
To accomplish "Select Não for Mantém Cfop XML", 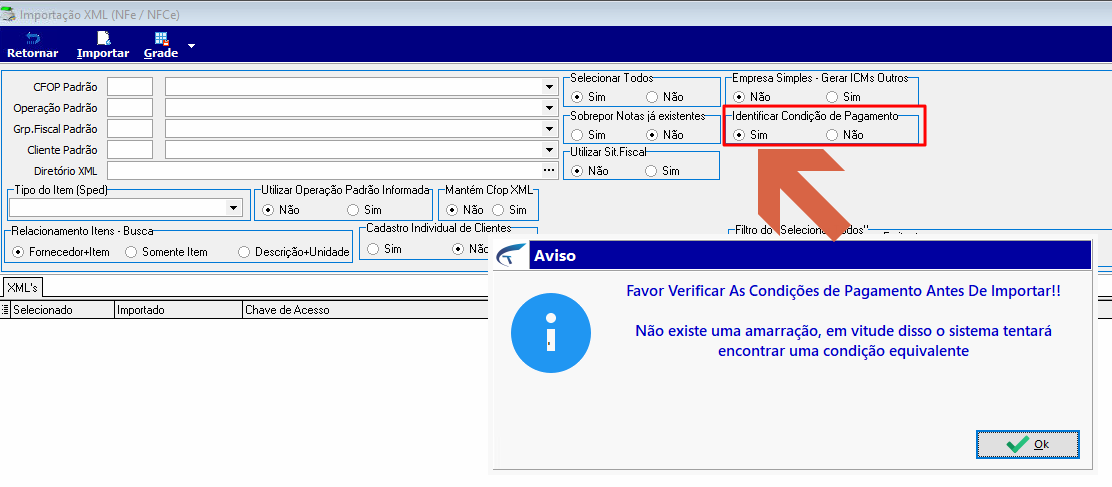I will [x=452, y=210].
